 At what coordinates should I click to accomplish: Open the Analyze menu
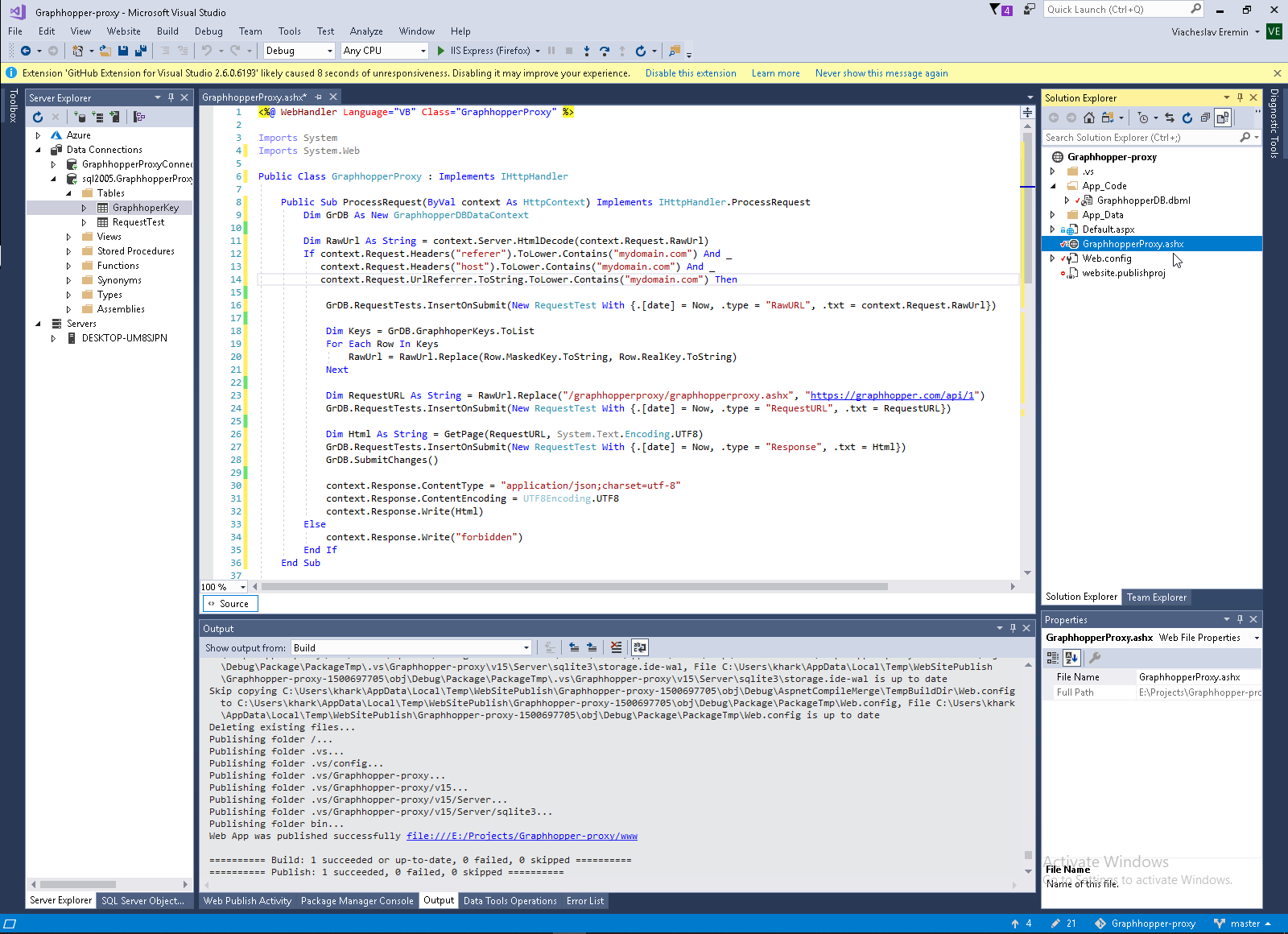pyautogui.click(x=365, y=31)
